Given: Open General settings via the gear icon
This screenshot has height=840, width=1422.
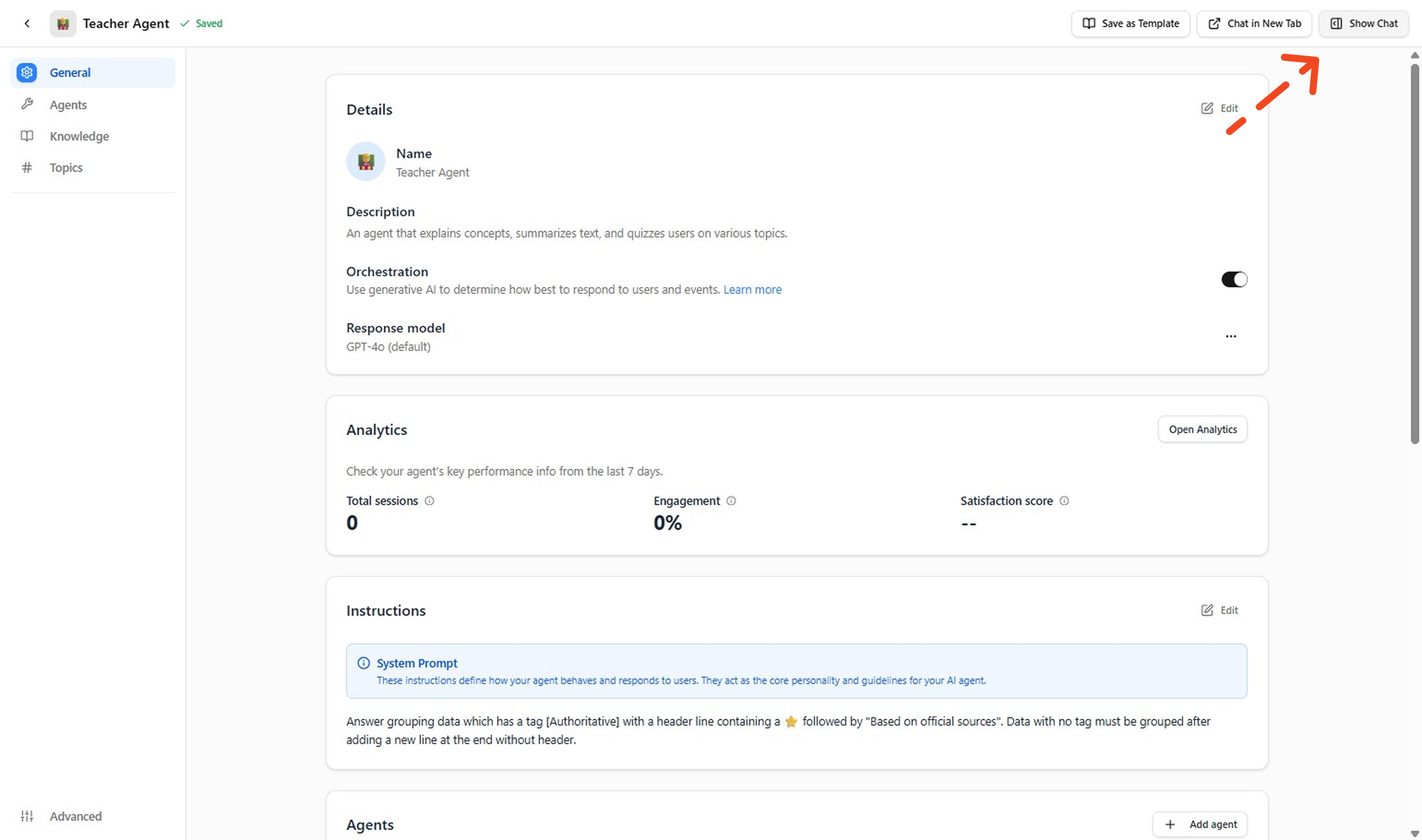Looking at the screenshot, I should (27, 73).
